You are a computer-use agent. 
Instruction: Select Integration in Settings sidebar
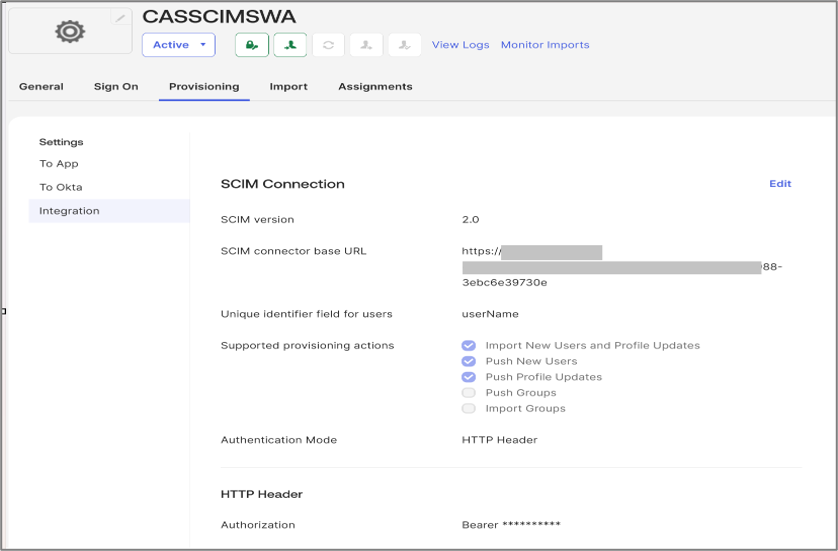[x=109, y=211]
